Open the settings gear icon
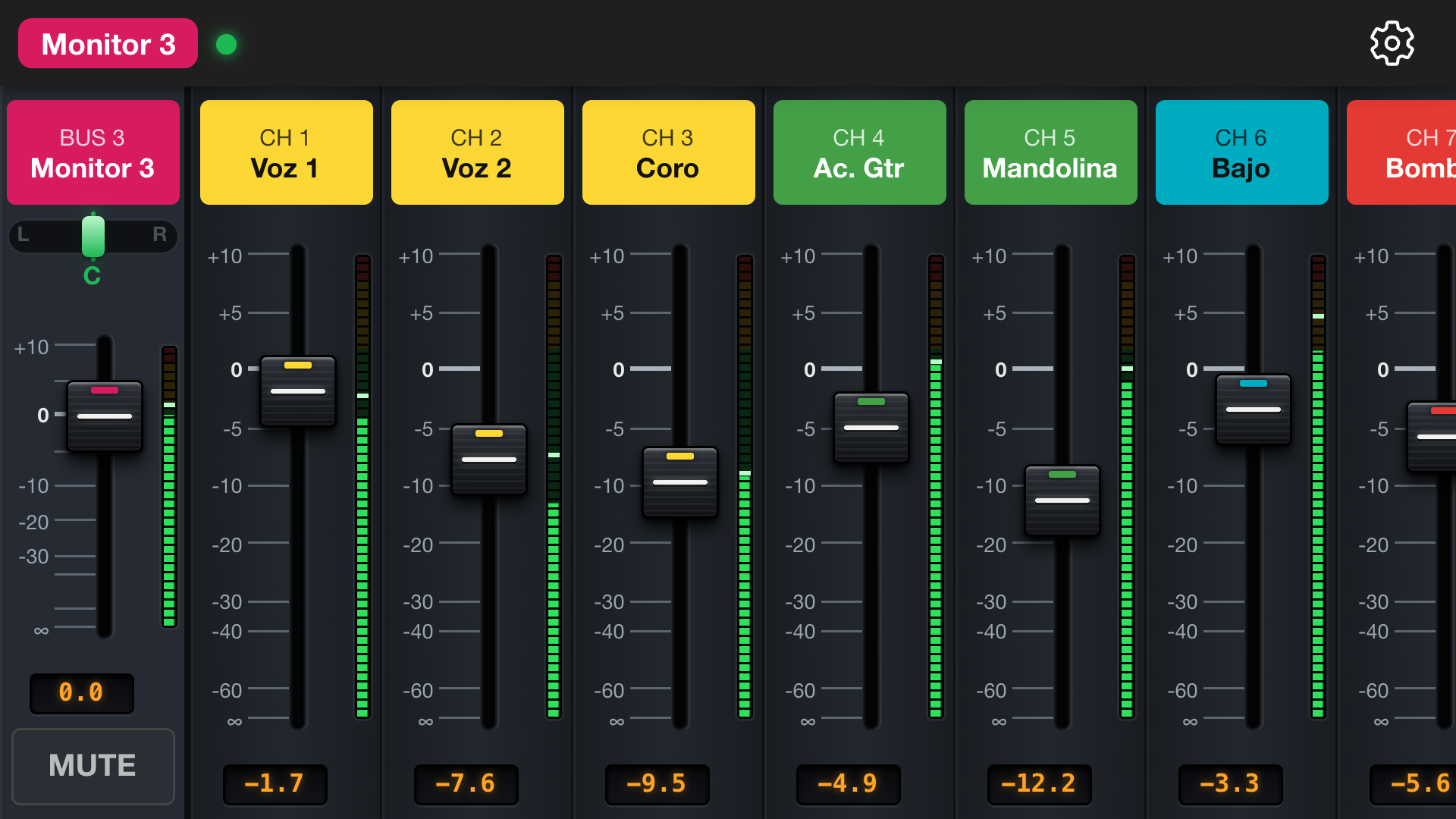 coord(1392,43)
